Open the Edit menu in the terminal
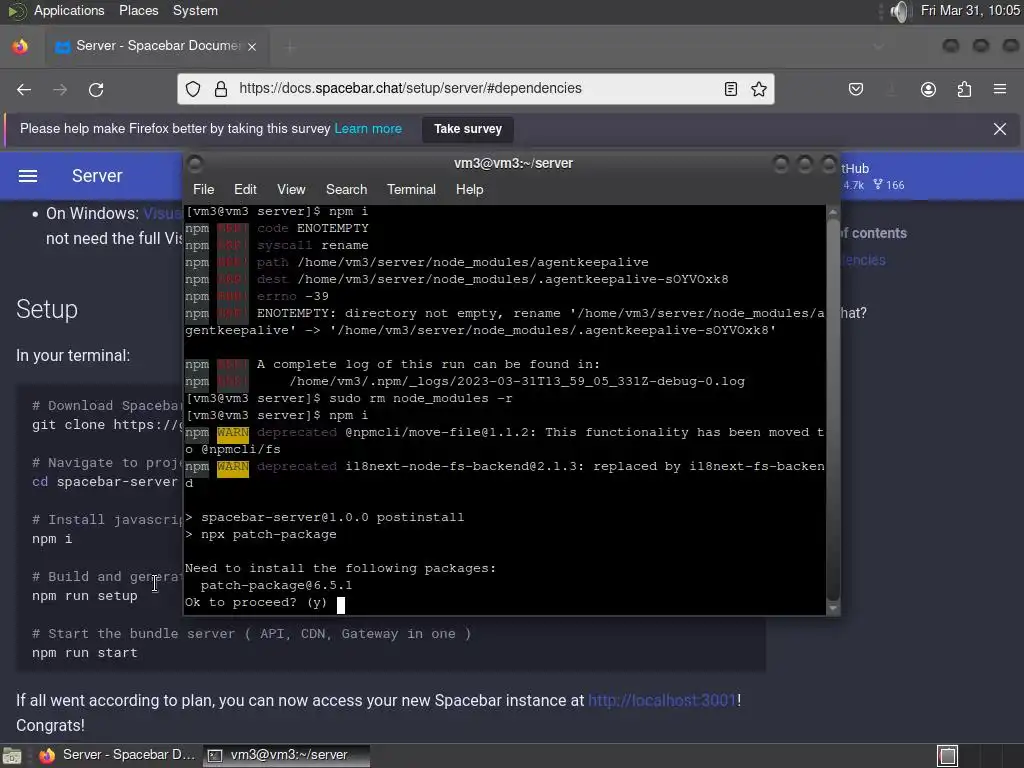 [245, 189]
